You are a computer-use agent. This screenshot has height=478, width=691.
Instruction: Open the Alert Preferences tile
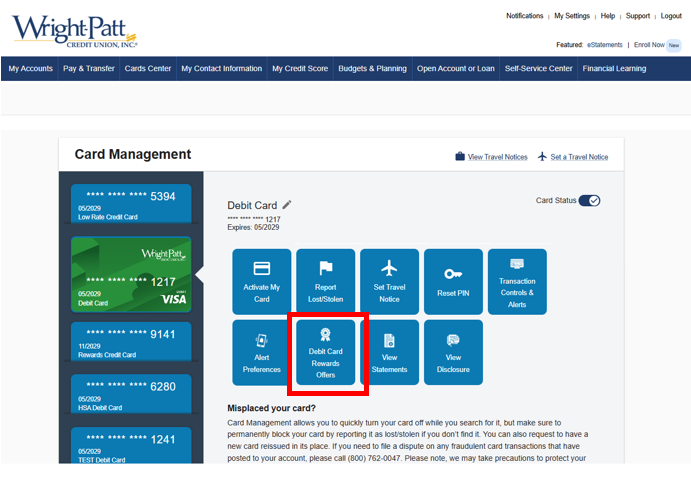click(x=262, y=352)
